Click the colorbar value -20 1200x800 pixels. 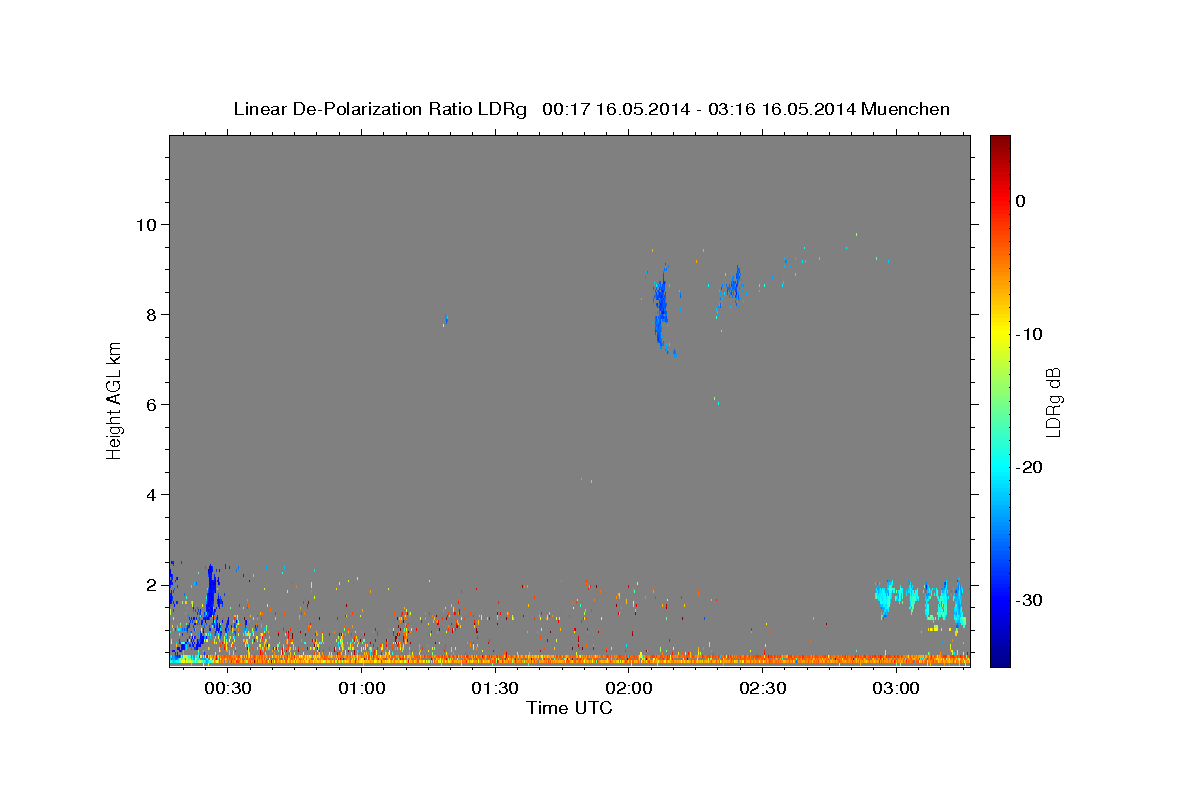1030,467
